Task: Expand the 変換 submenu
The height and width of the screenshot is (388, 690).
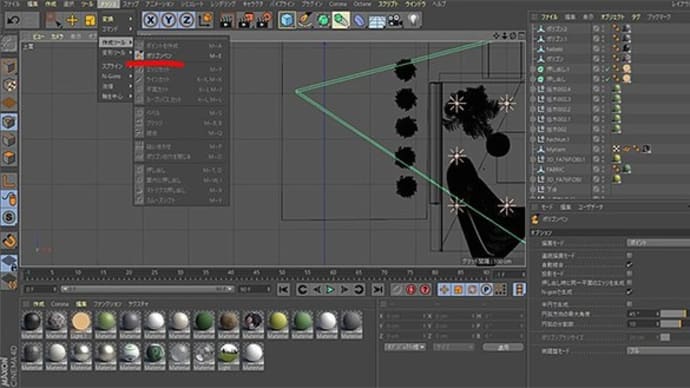Action: (116, 19)
